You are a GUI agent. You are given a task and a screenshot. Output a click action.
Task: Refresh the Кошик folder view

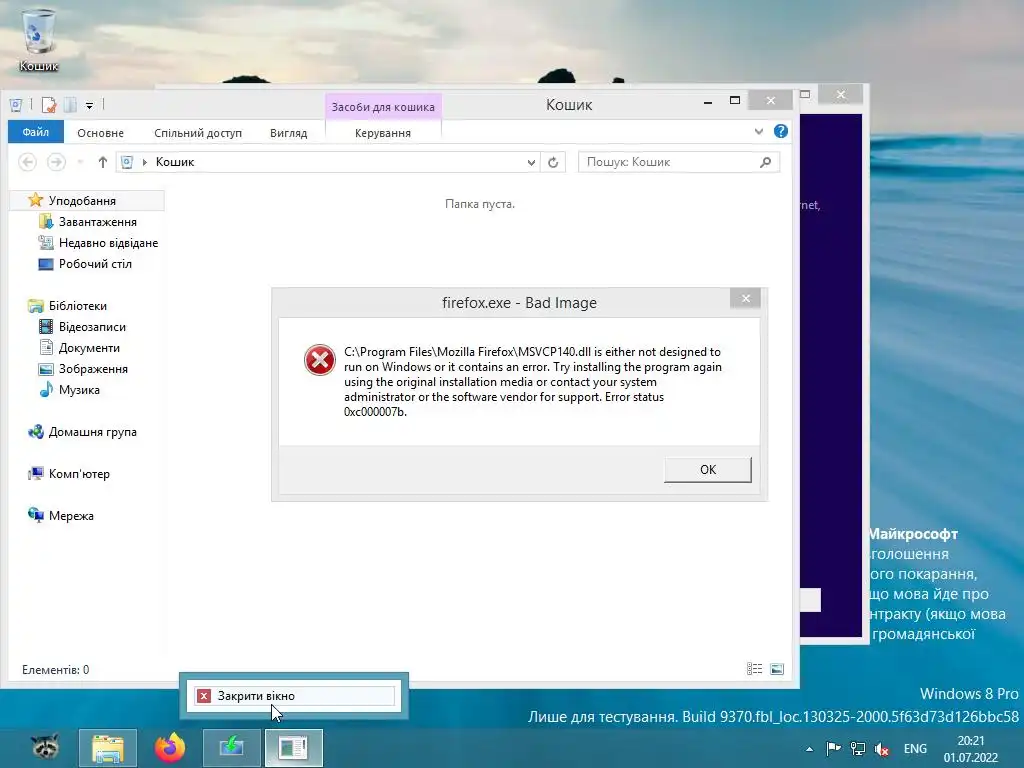[x=553, y=162]
